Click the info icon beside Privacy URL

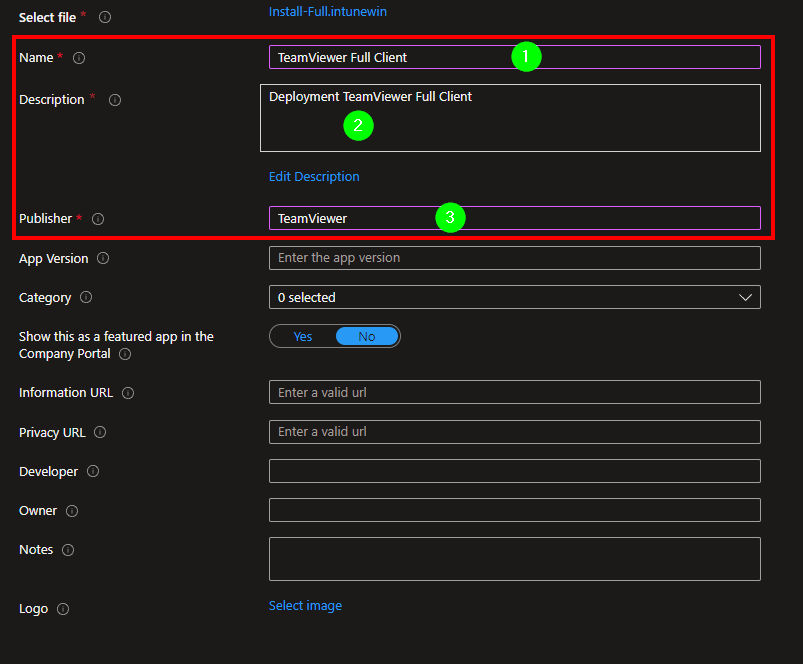coord(100,432)
